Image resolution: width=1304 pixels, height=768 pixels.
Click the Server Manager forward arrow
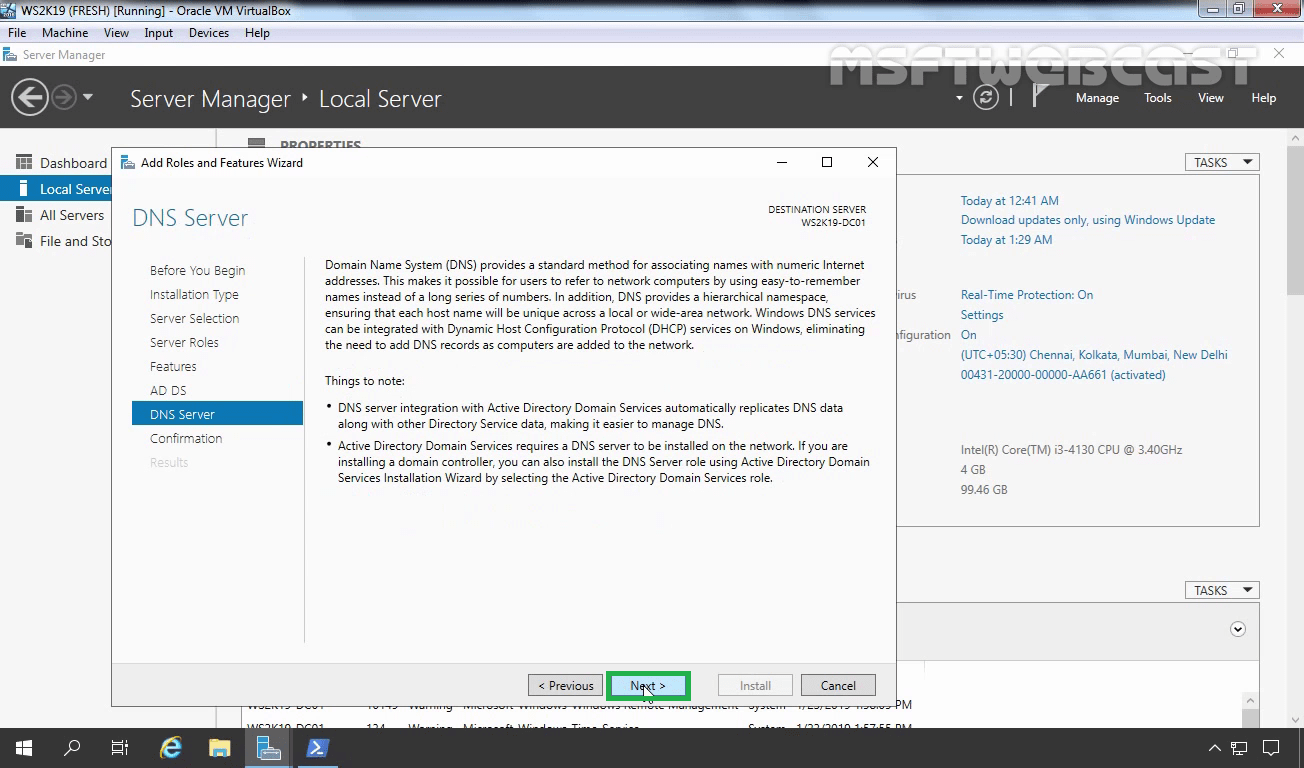coord(63,97)
